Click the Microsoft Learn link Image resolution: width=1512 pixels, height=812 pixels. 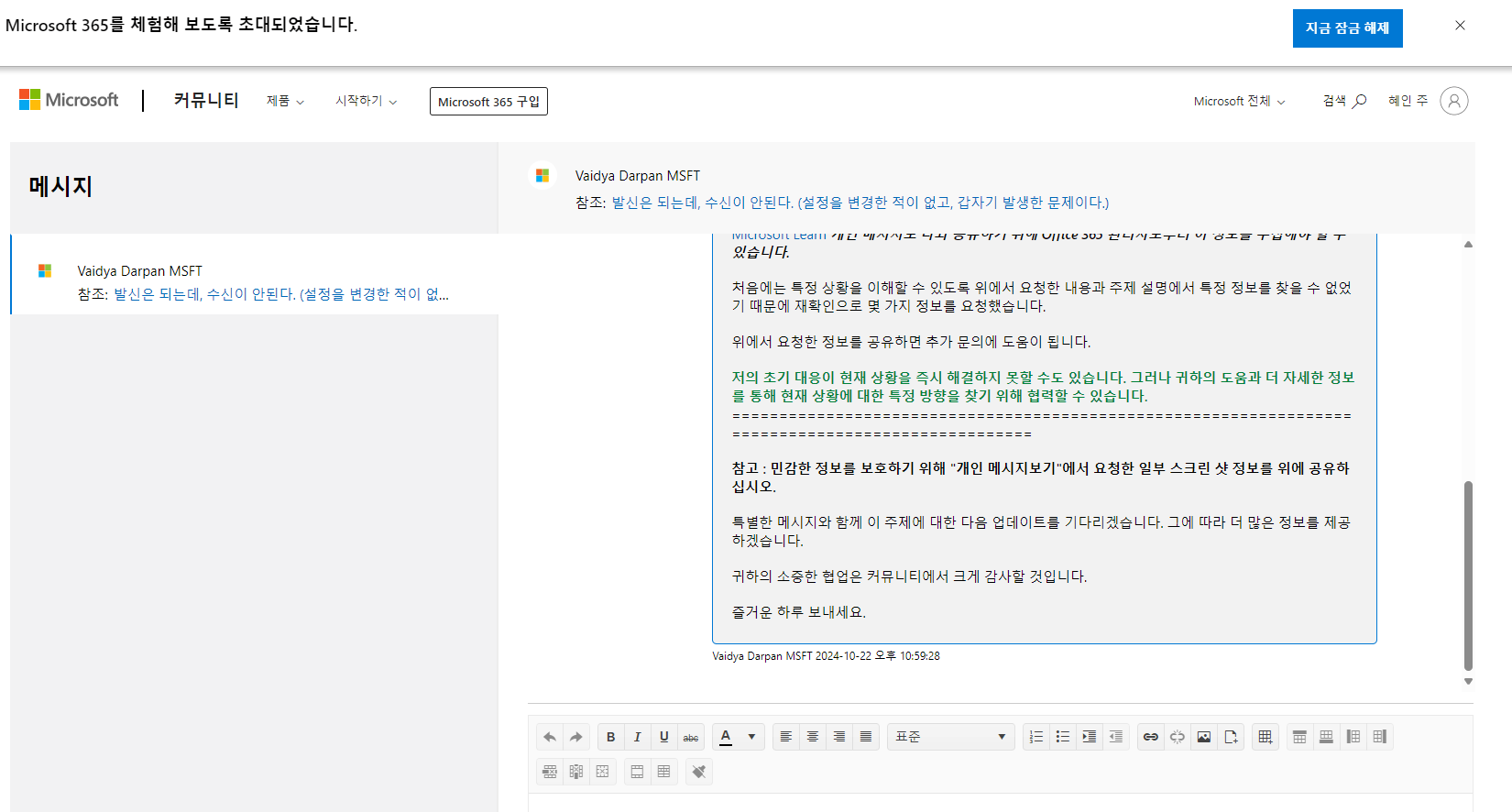[x=779, y=236]
